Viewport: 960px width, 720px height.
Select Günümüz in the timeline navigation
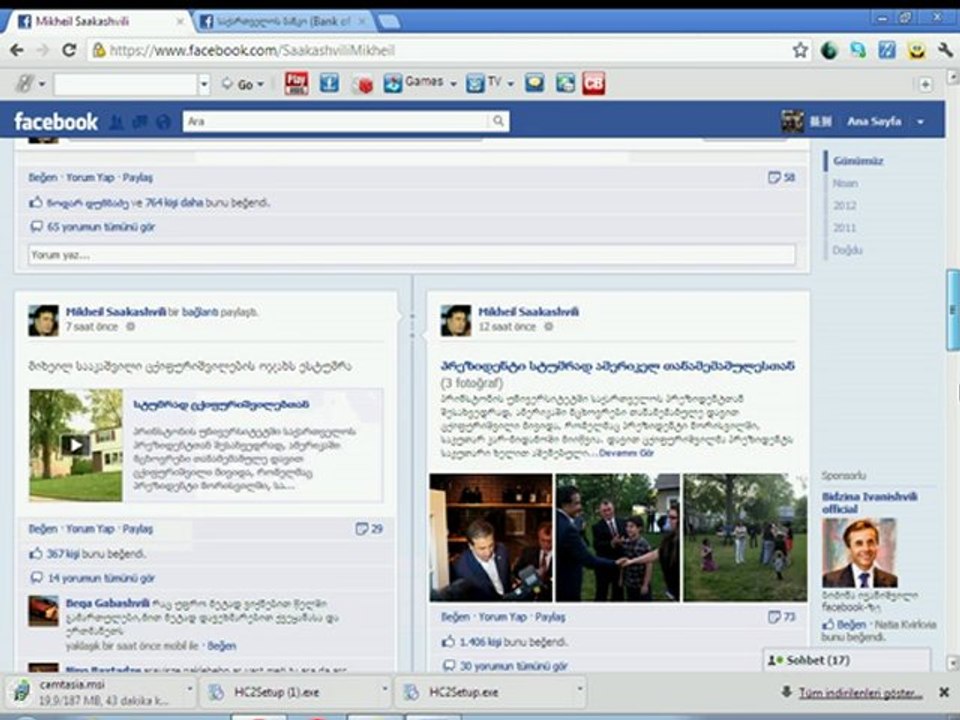pyautogui.click(x=858, y=161)
